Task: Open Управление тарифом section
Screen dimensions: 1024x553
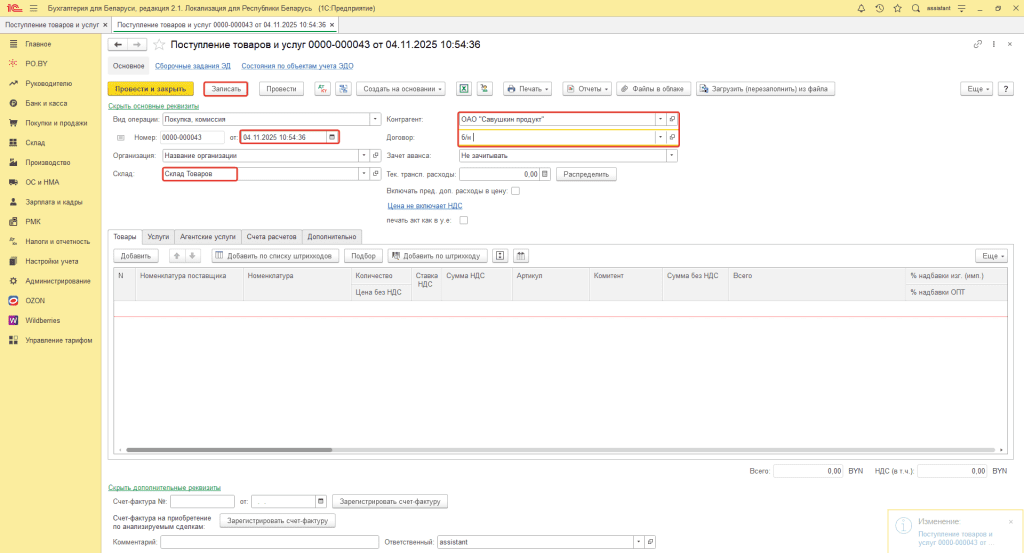Action: pyautogui.click(x=59, y=340)
